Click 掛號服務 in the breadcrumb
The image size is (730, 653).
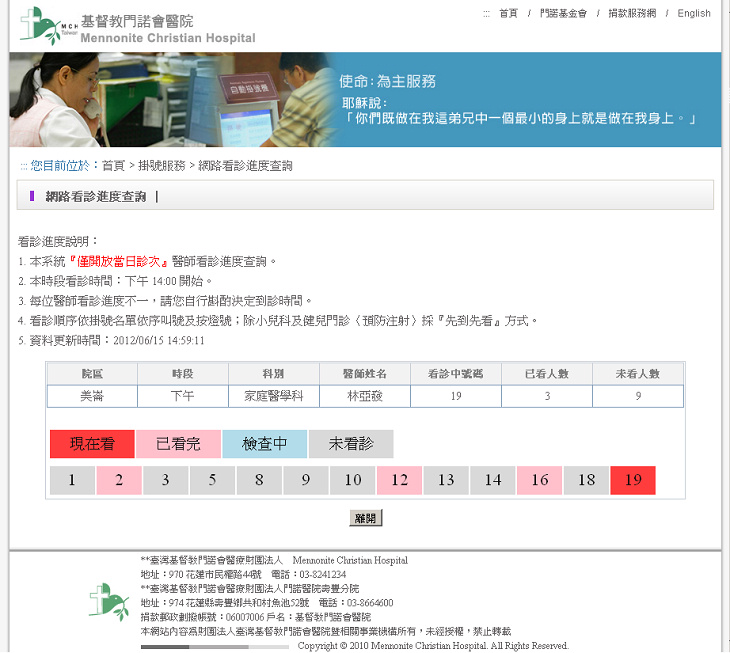point(162,166)
